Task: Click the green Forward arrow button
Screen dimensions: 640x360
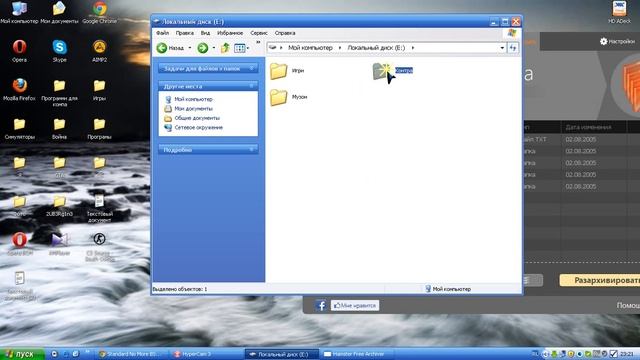Action: 202,48
